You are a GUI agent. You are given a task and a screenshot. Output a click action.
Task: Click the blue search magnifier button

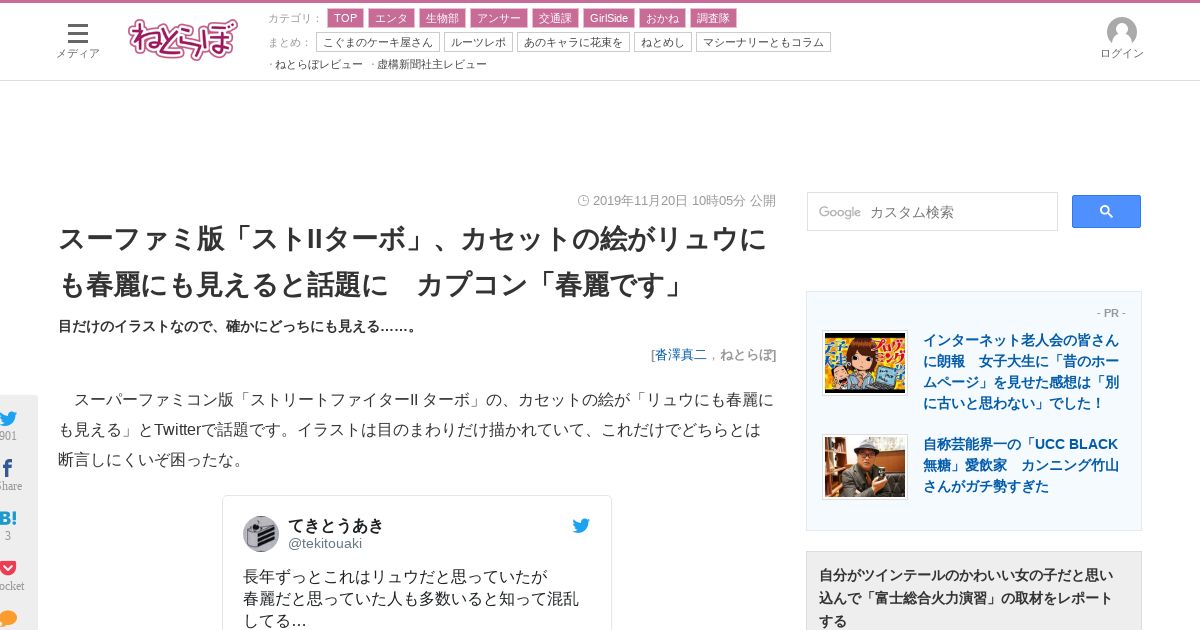pyautogui.click(x=1106, y=211)
